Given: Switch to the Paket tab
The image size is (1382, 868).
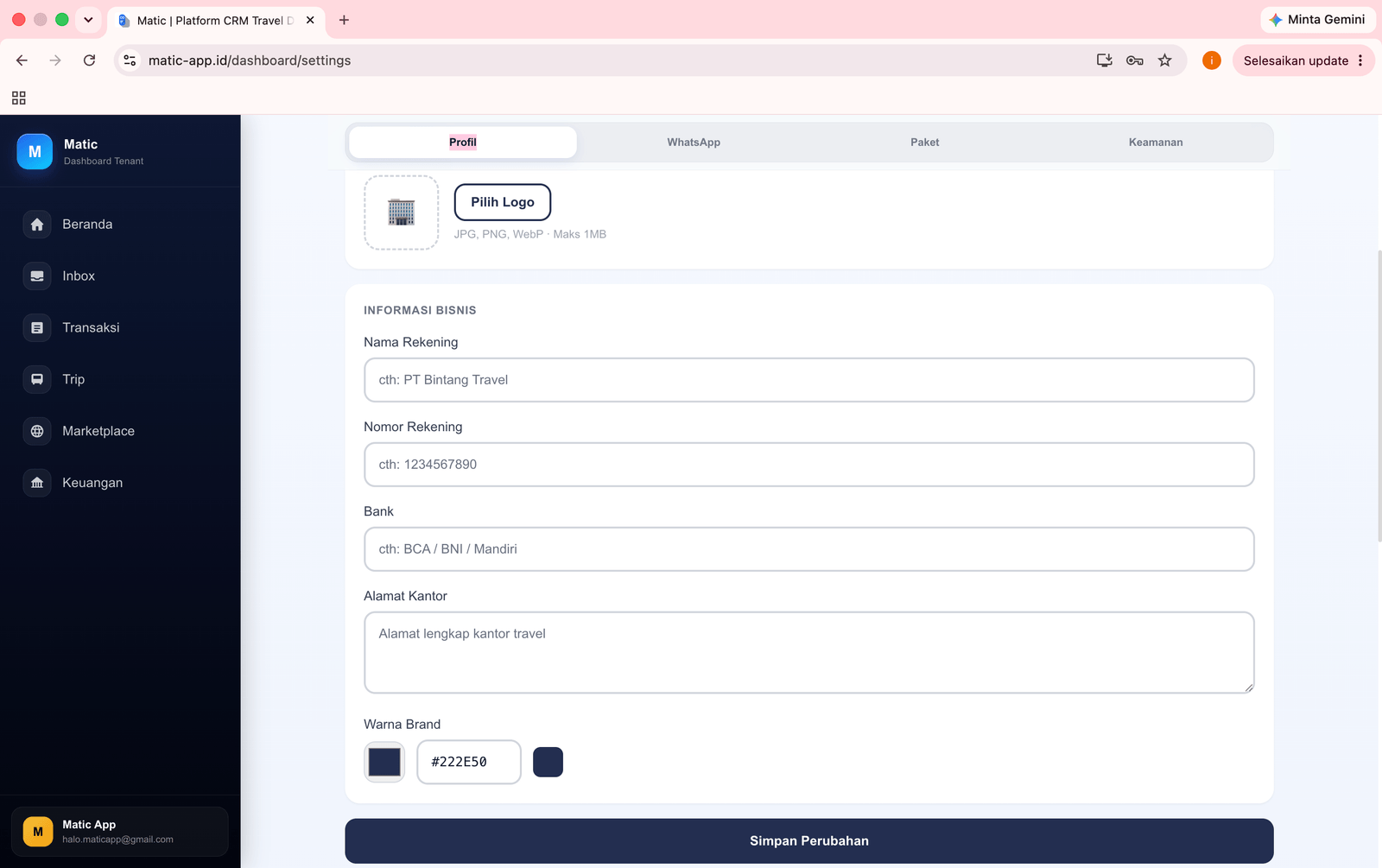Looking at the screenshot, I should click(925, 143).
